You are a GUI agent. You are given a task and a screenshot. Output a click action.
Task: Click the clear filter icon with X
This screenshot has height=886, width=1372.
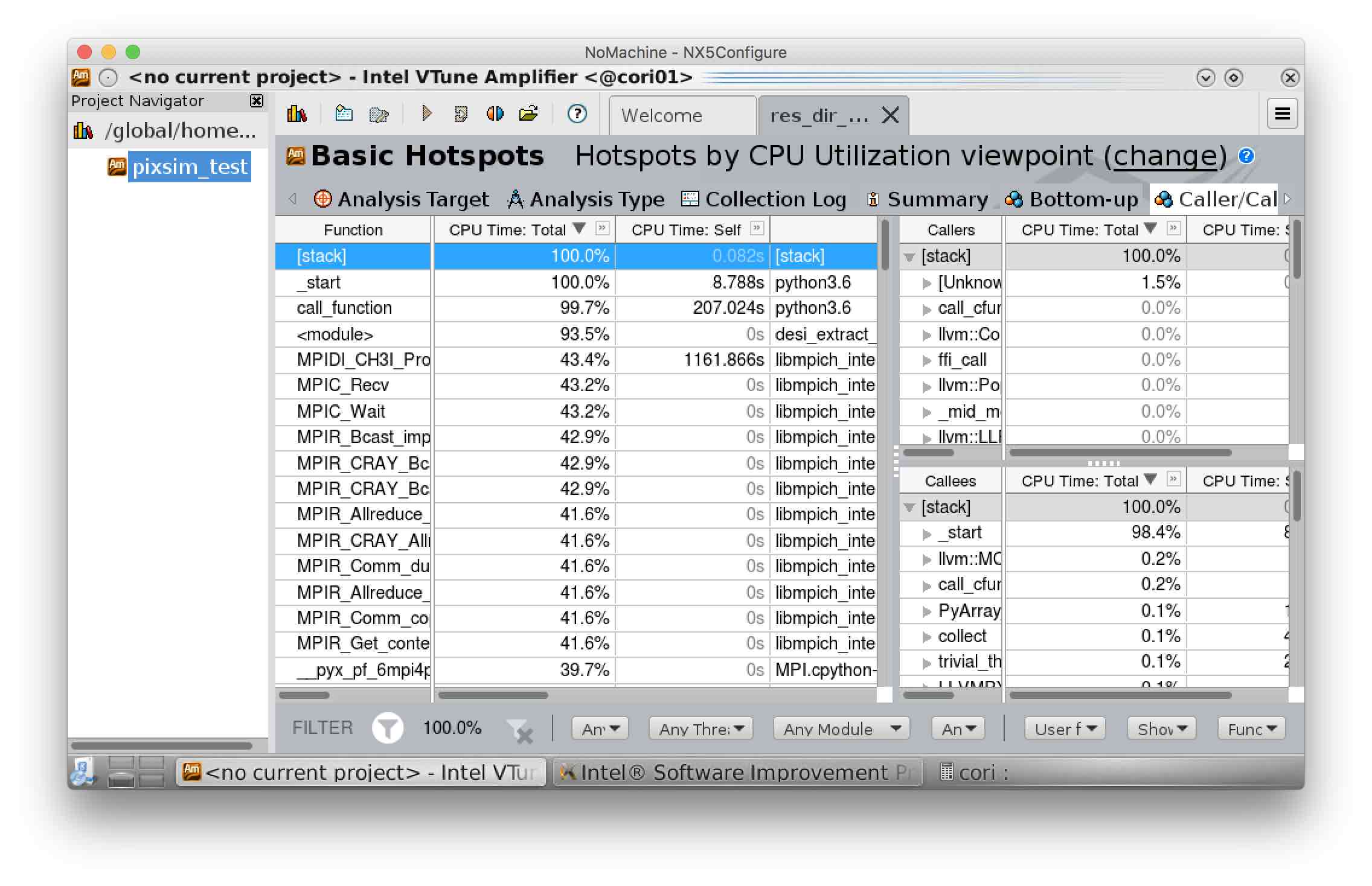pos(520,730)
